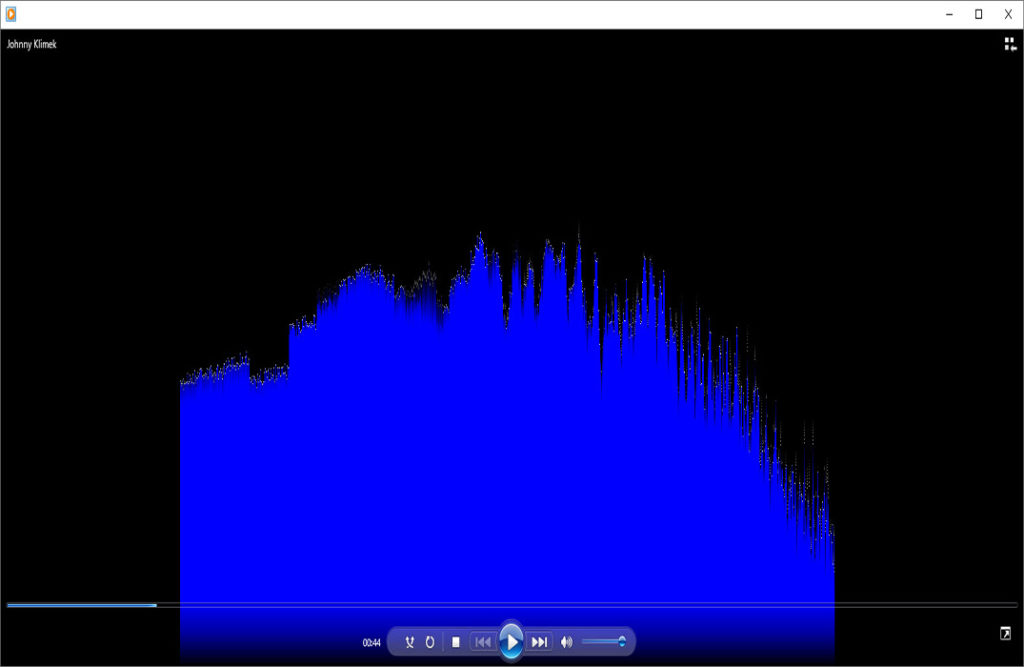This screenshot has height=667, width=1024.
Task: Stop the current track
Action: tap(456, 642)
